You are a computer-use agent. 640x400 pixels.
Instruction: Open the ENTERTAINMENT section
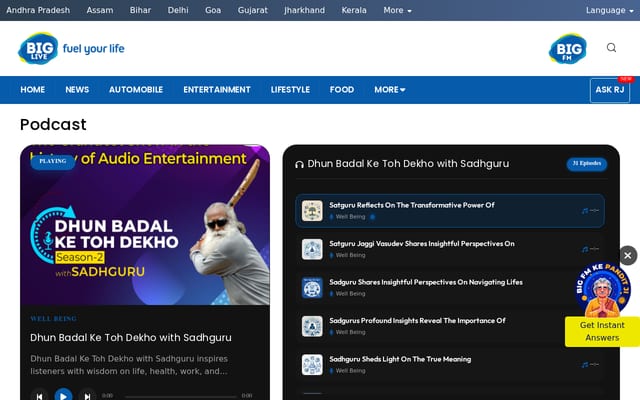[217, 90]
